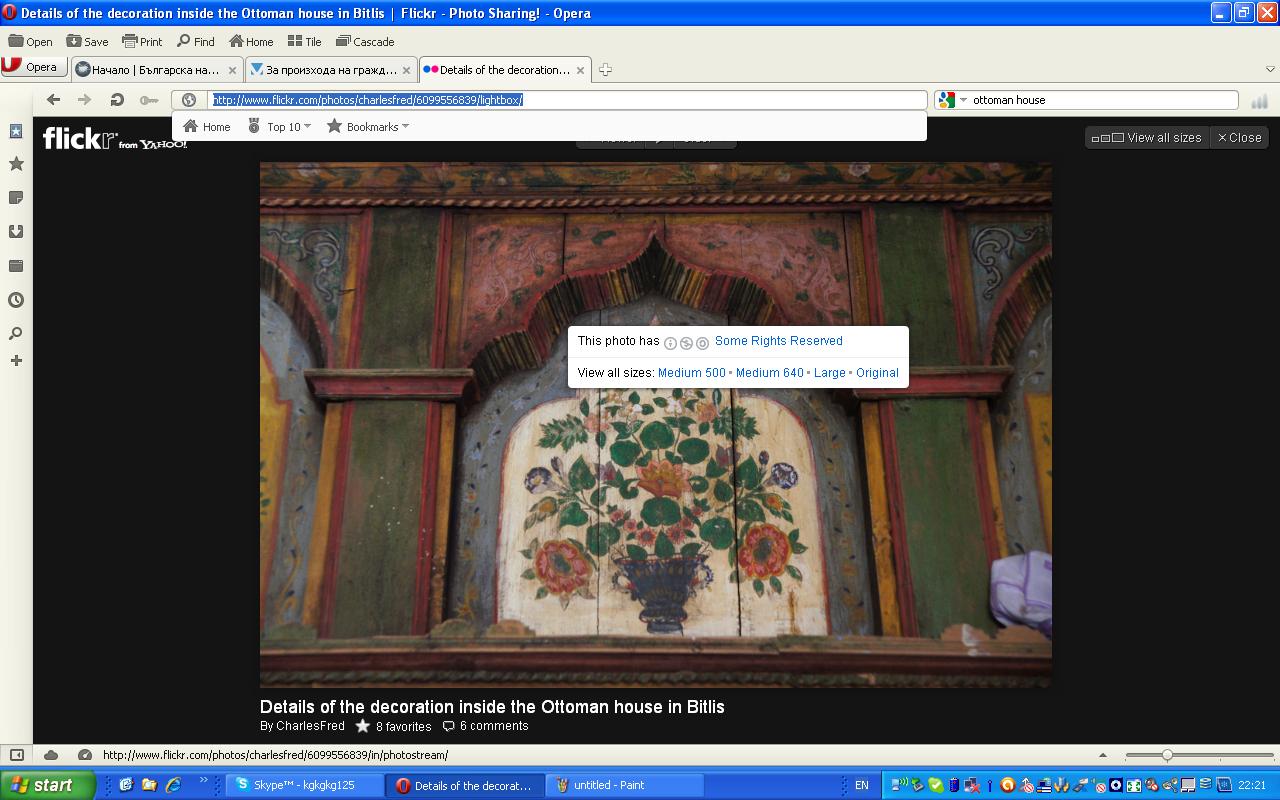The image size is (1280, 800).
Task: Open the Speed Dial panel icon
Action: pyautogui.click(x=16, y=131)
